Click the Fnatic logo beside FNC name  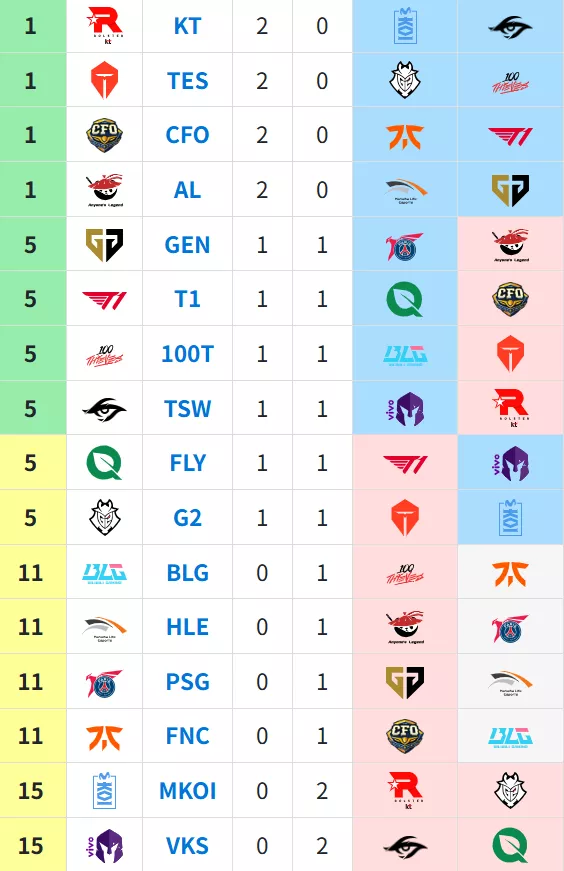coord(104,737)
